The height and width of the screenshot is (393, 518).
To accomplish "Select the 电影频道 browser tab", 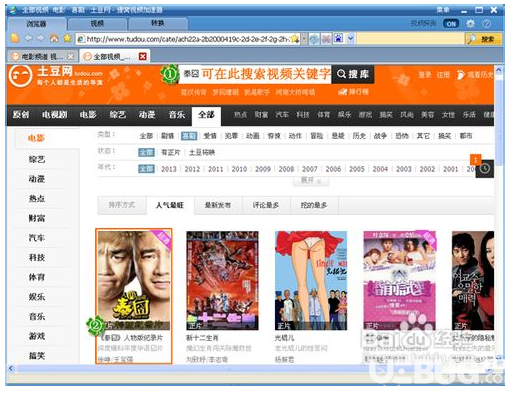I will [x=42, y=57].
